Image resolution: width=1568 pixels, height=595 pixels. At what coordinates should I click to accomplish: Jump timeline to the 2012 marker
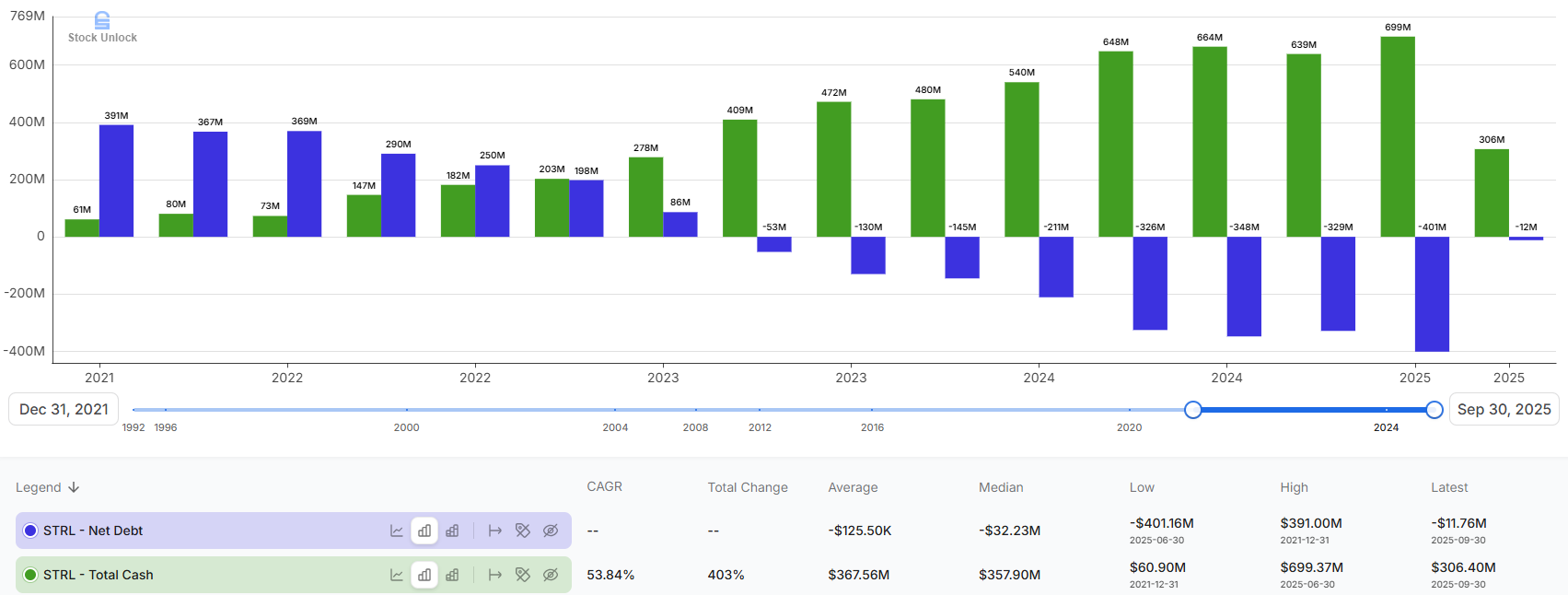760,427
